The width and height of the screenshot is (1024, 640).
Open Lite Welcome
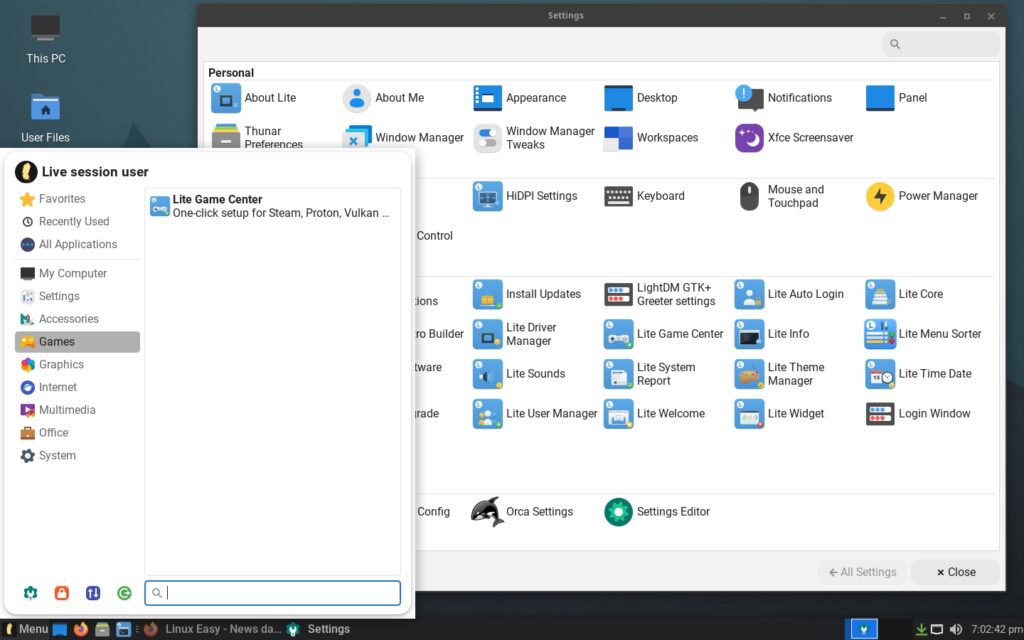tap(654, 413)
